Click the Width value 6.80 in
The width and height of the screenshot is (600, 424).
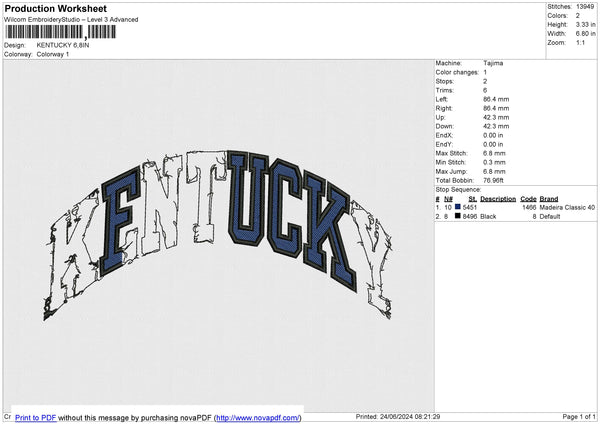click(x=585, y=34)
